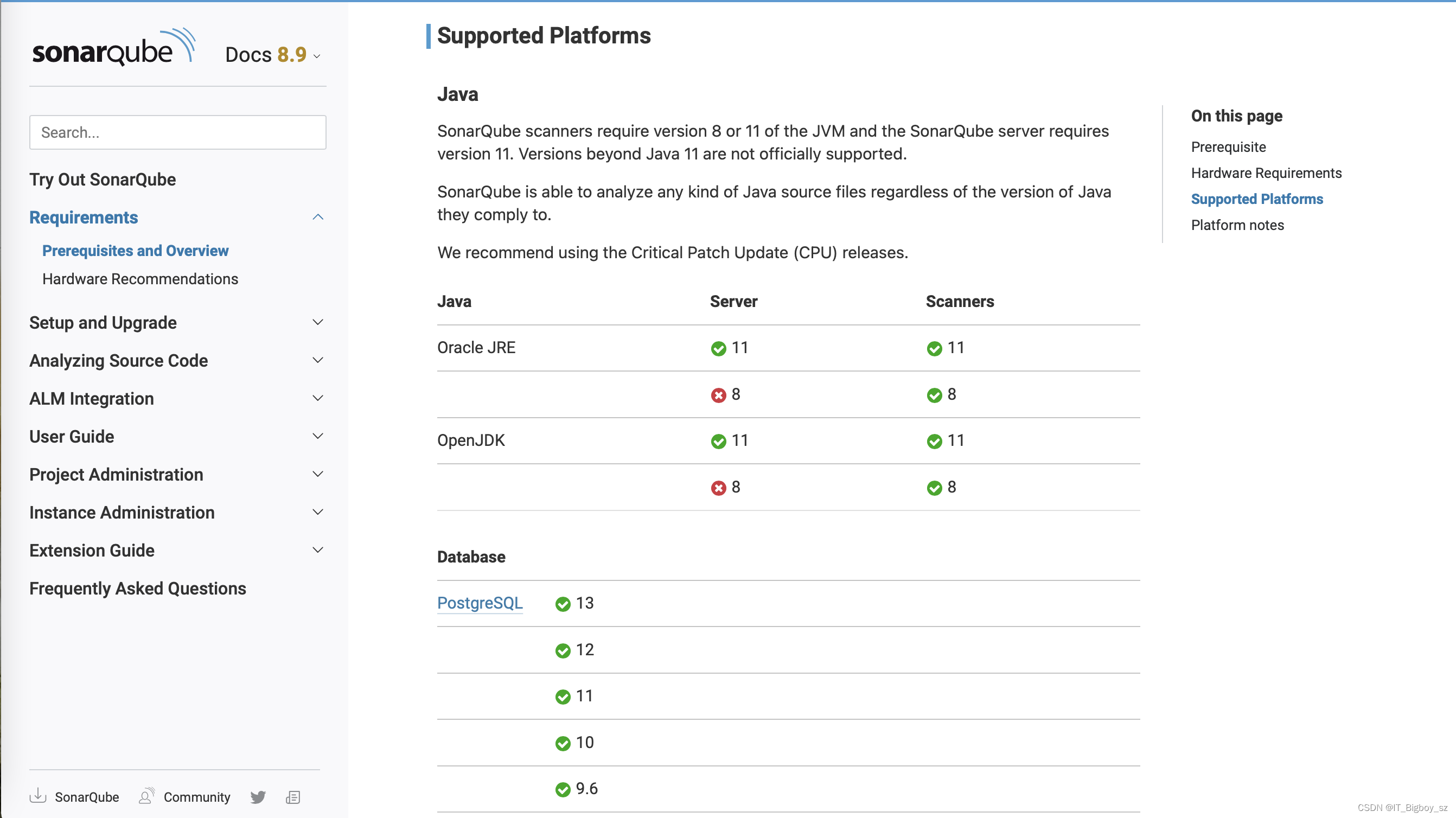Open the SonarQube footer link
Screen dimensions: 1456x818
click(87, 797)
